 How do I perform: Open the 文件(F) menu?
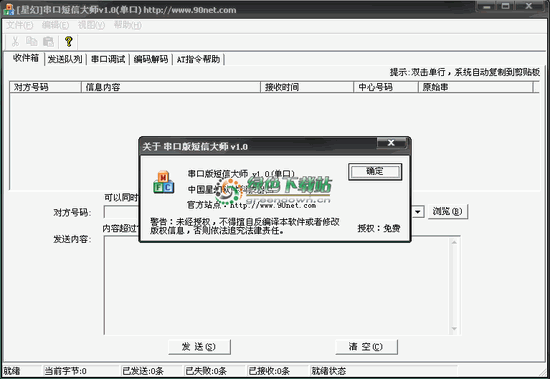point(20,25)
